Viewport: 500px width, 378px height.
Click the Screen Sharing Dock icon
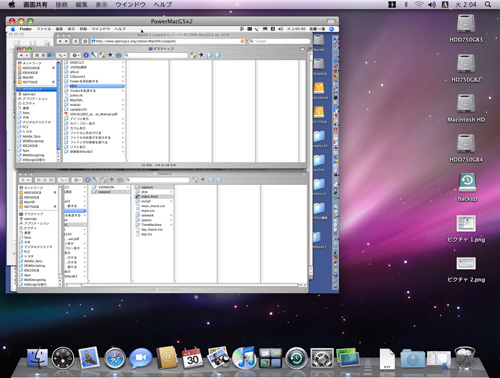pos(348,358)
